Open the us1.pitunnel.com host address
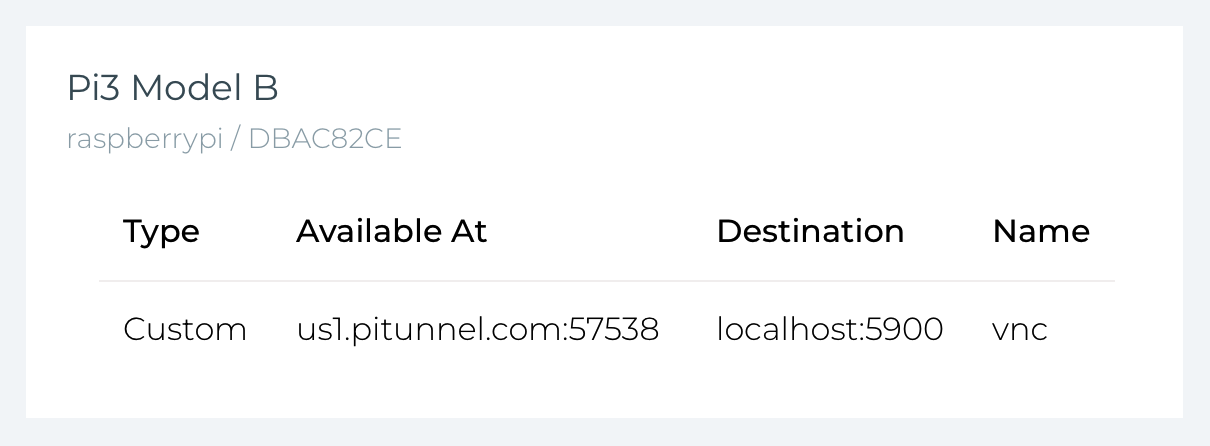The height and width of the screenshot is (446, 1210). (x=428, y=329)
